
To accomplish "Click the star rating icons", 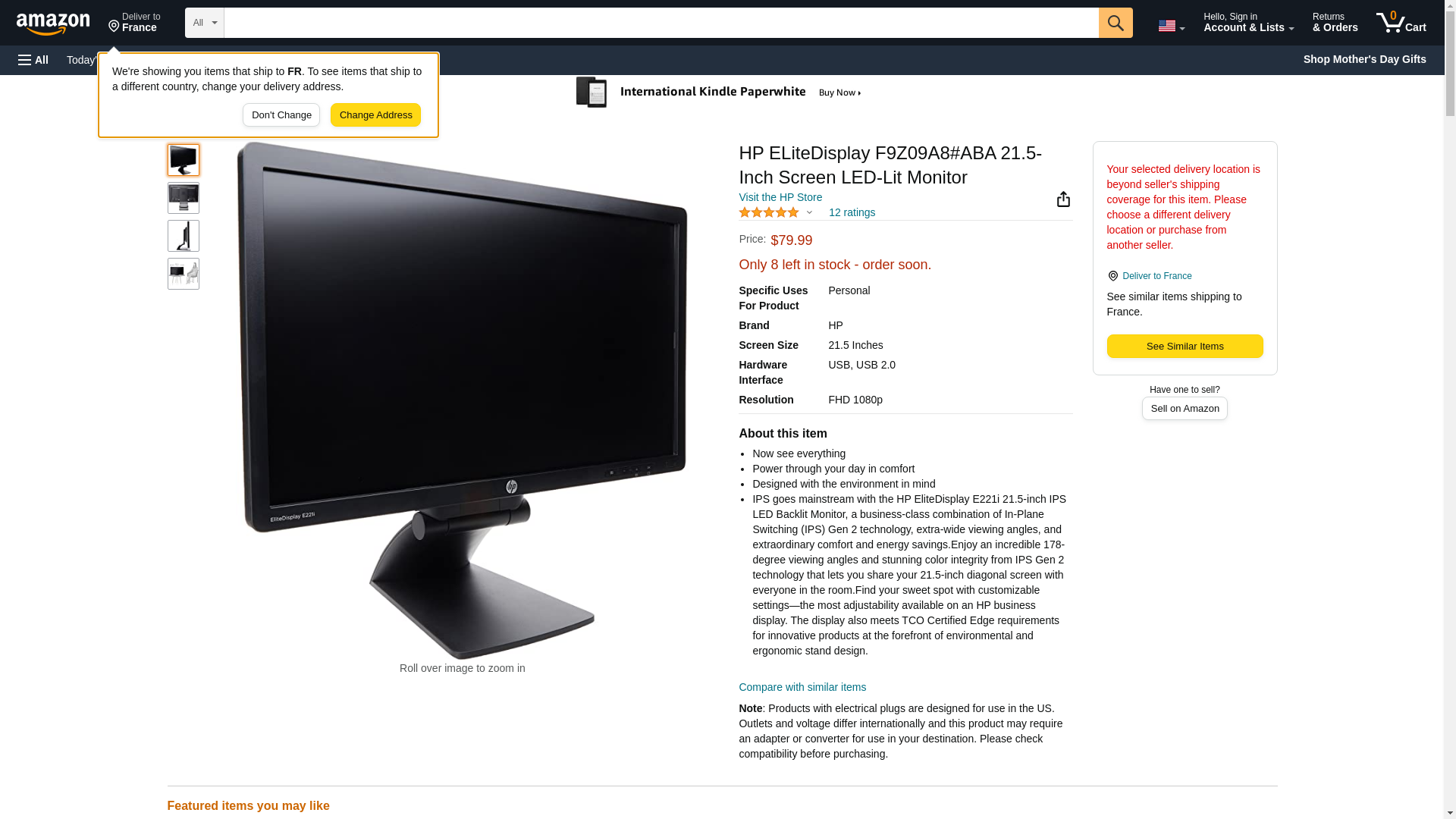I will click(768, 212).
